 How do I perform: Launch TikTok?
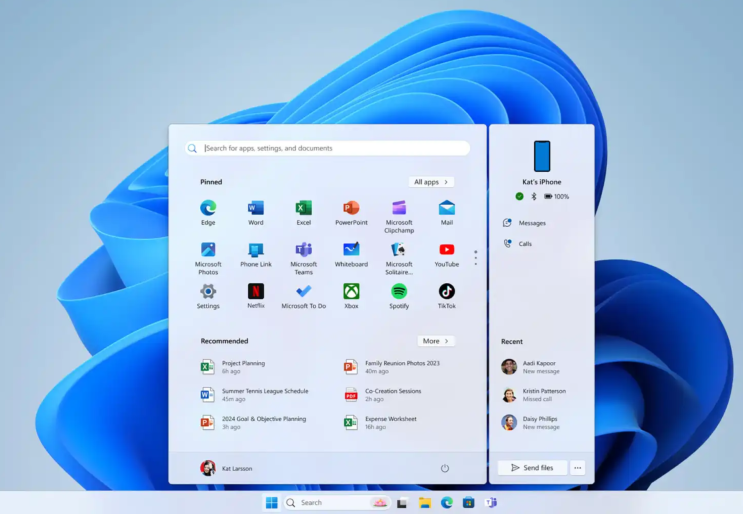(x=447, y=296)
